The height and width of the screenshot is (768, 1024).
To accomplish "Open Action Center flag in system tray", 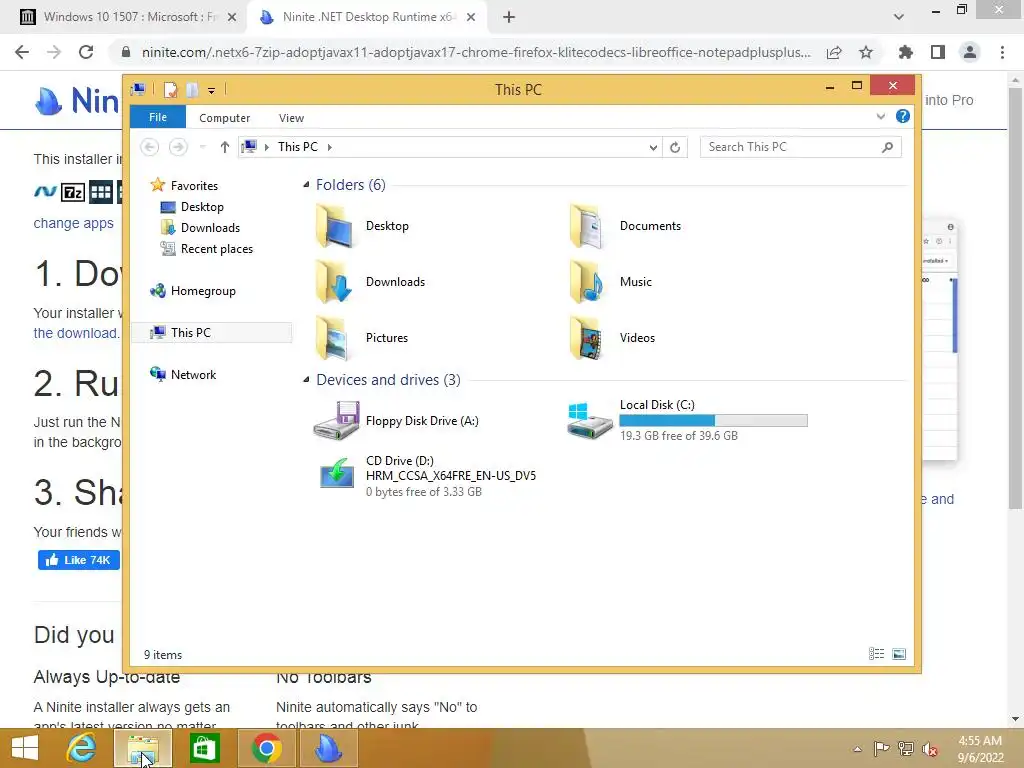I will click(881, 748).
